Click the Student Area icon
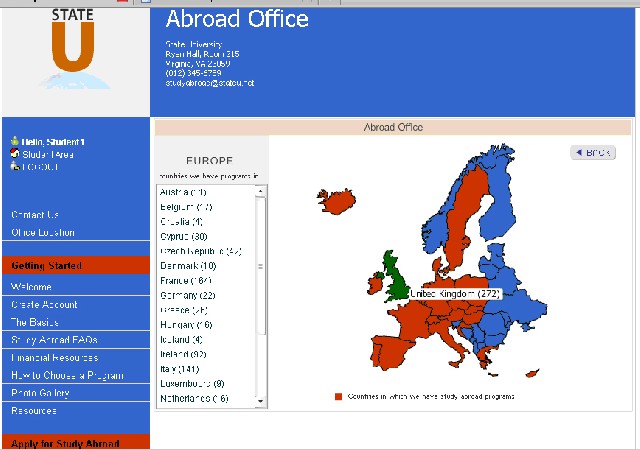Image resolution: width=640 pixels, height=450 pixels. click(14, 155)
